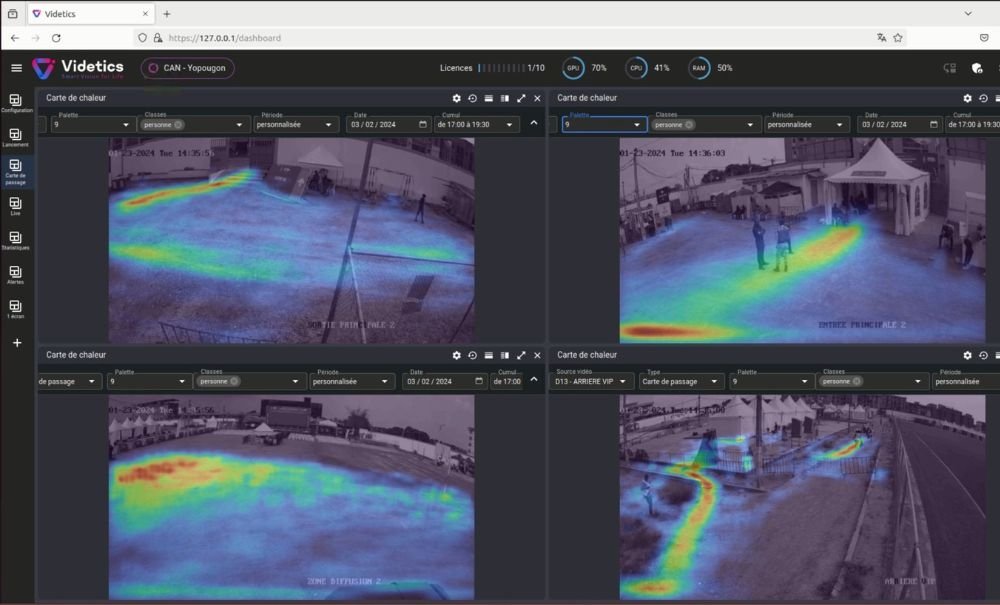Remove personne chip in bottom-right panel Classes
The image size is (1000, 605).
point(857,381)
